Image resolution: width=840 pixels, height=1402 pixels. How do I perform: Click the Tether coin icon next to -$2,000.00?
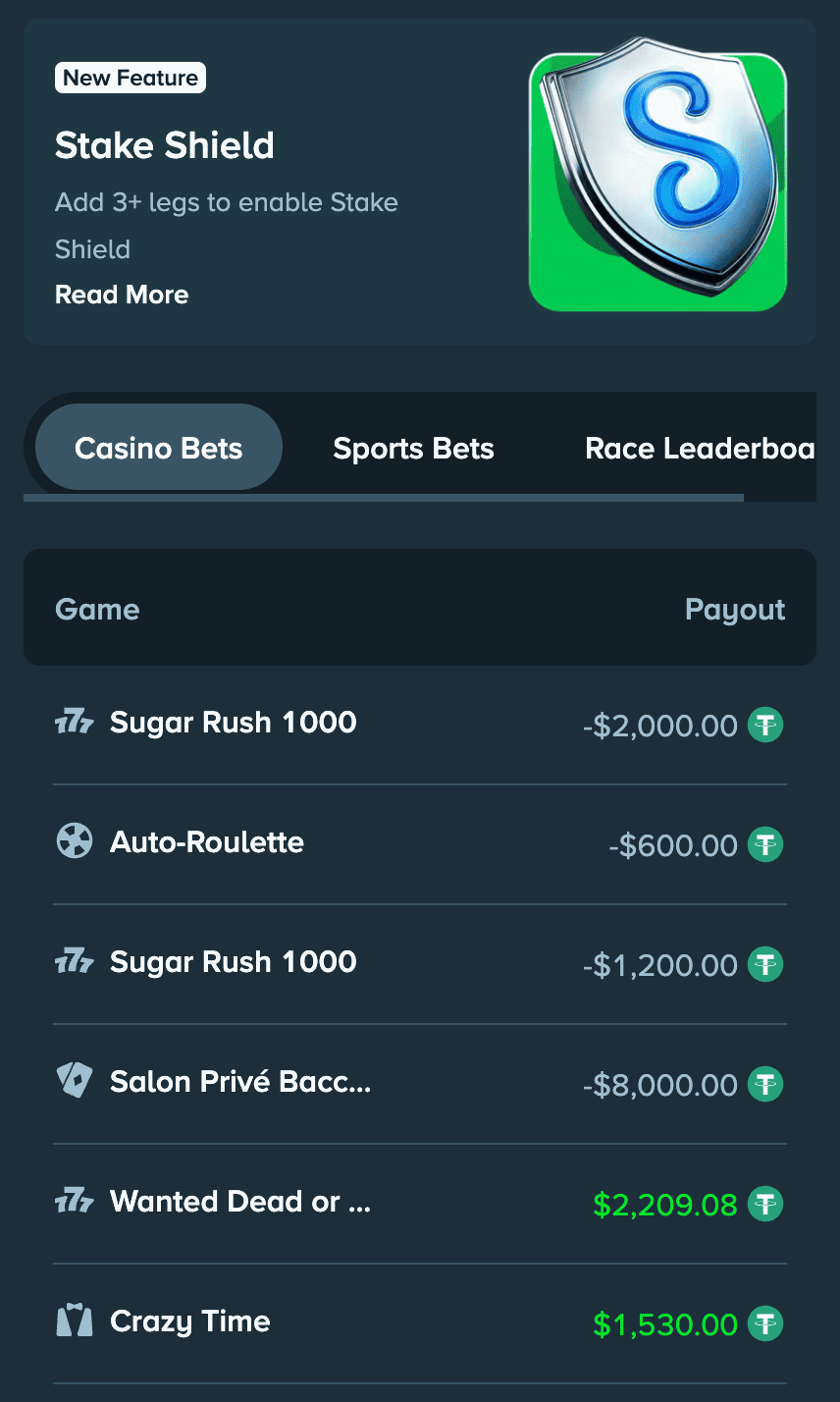pos(765,726)
